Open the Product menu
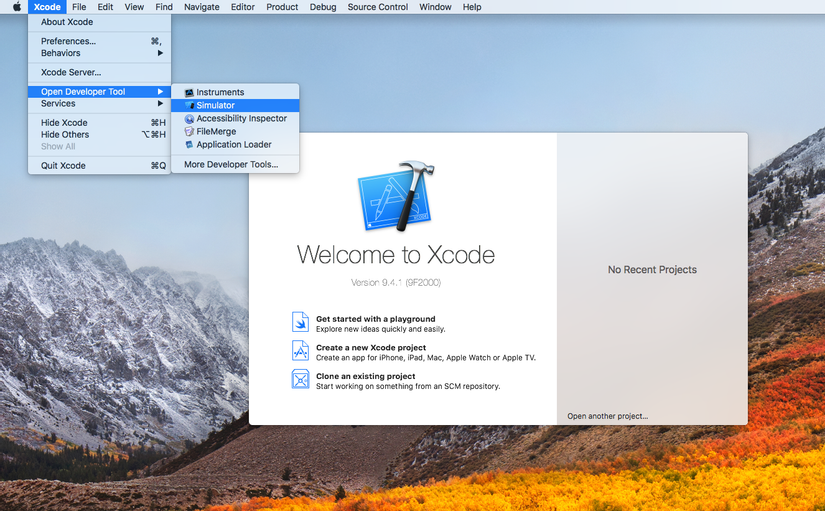825x511 pixels. tap(282, 7)
